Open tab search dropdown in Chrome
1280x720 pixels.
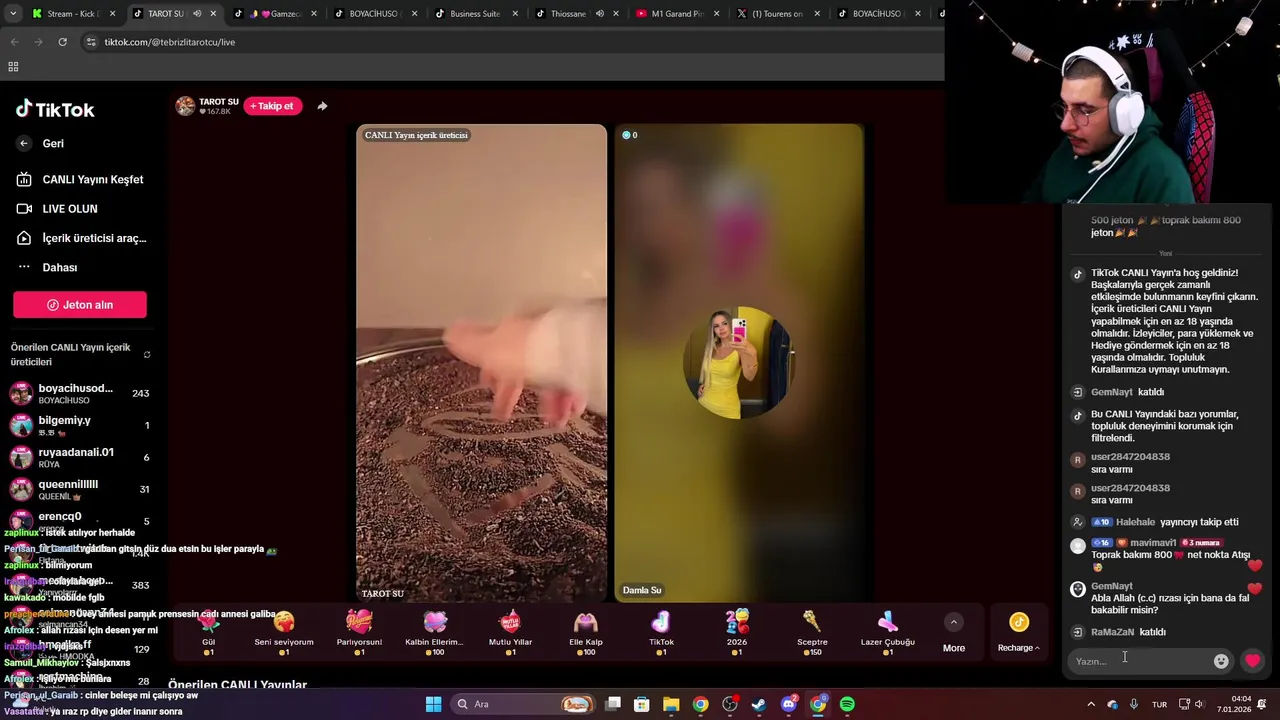pyautogui.click(x=13, y=14)
